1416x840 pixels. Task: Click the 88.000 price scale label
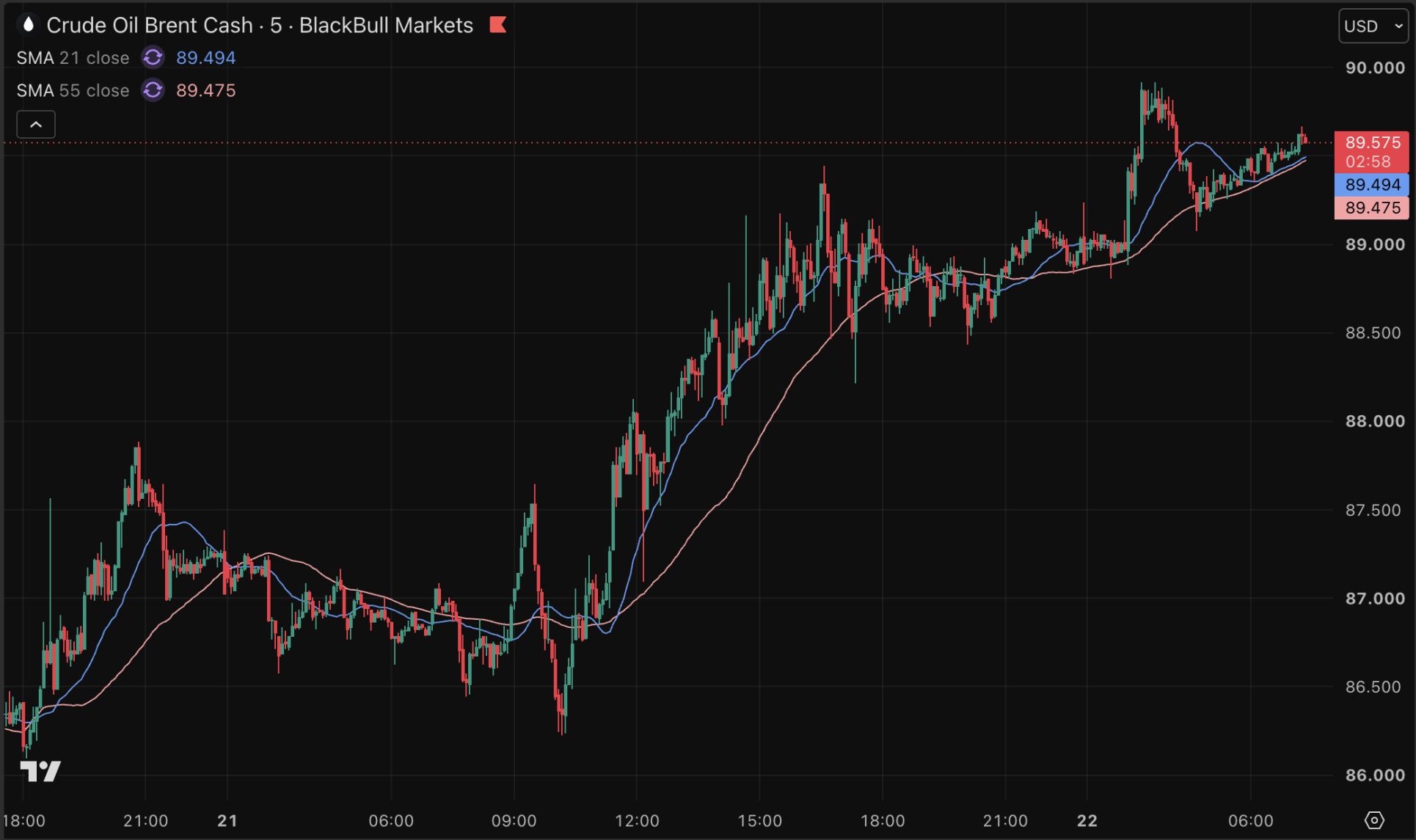click(1375, 421)
